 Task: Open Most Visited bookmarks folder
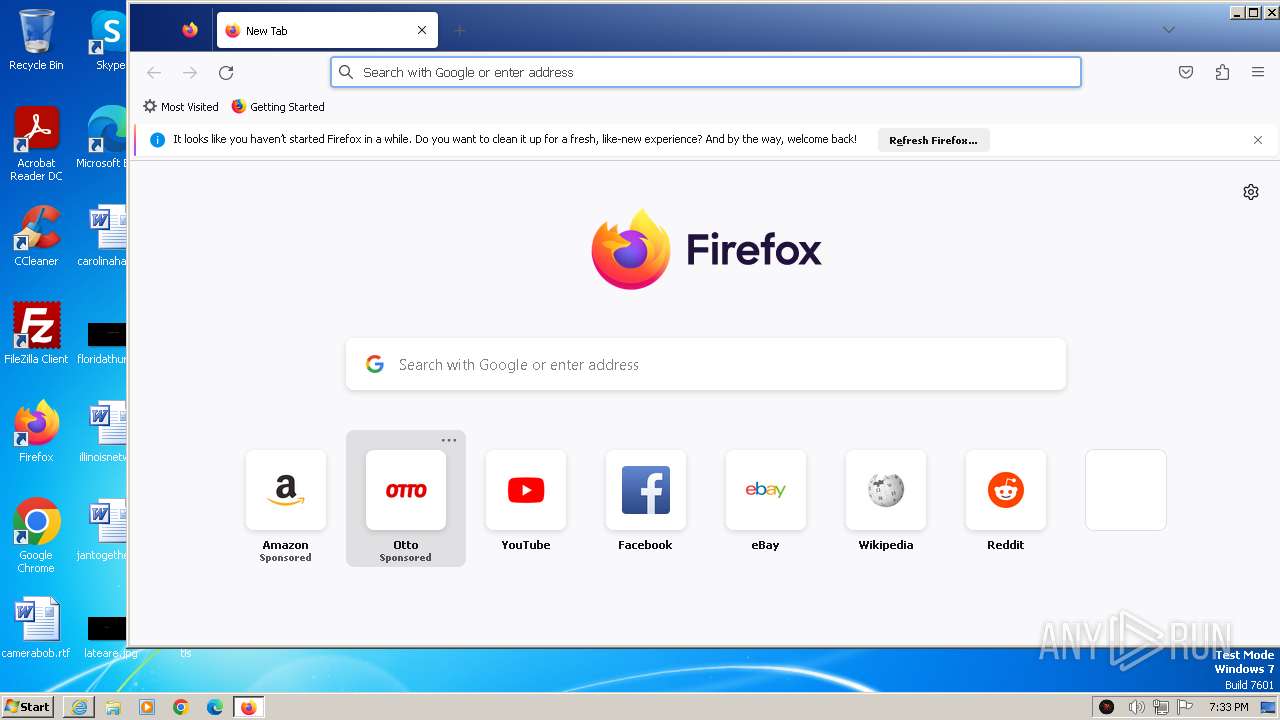tap(181, 107)
